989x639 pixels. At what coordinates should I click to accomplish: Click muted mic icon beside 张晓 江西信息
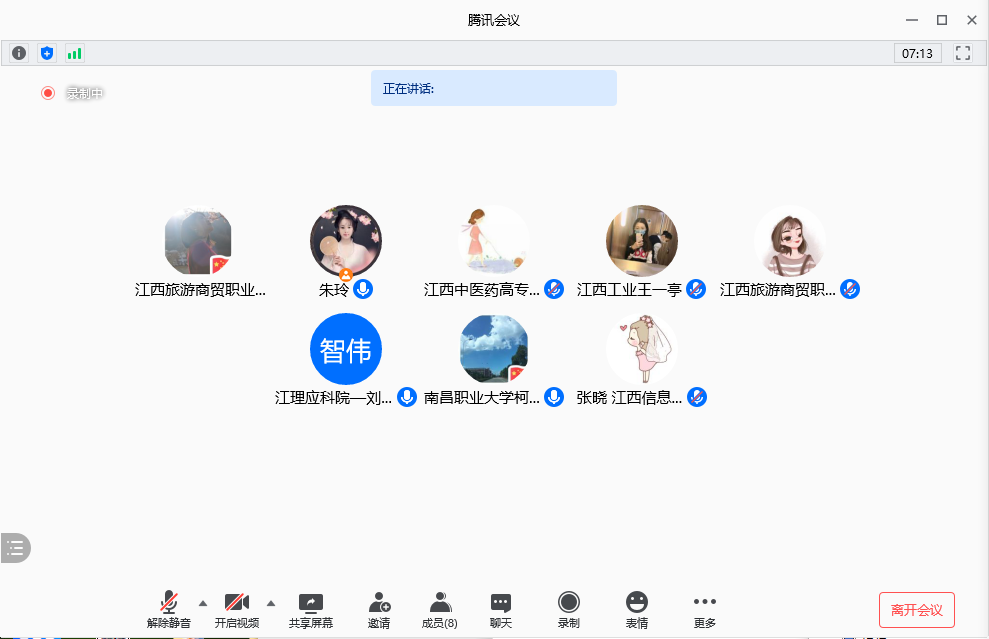pyautogui.click(x=696, y=397)
